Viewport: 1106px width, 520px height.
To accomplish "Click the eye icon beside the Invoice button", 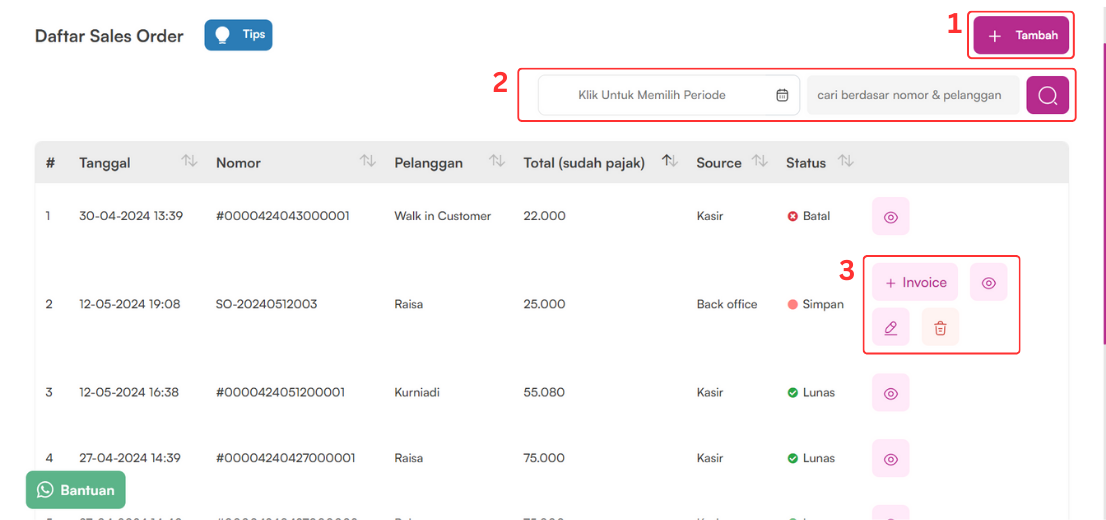I will (x=988, y=282).
